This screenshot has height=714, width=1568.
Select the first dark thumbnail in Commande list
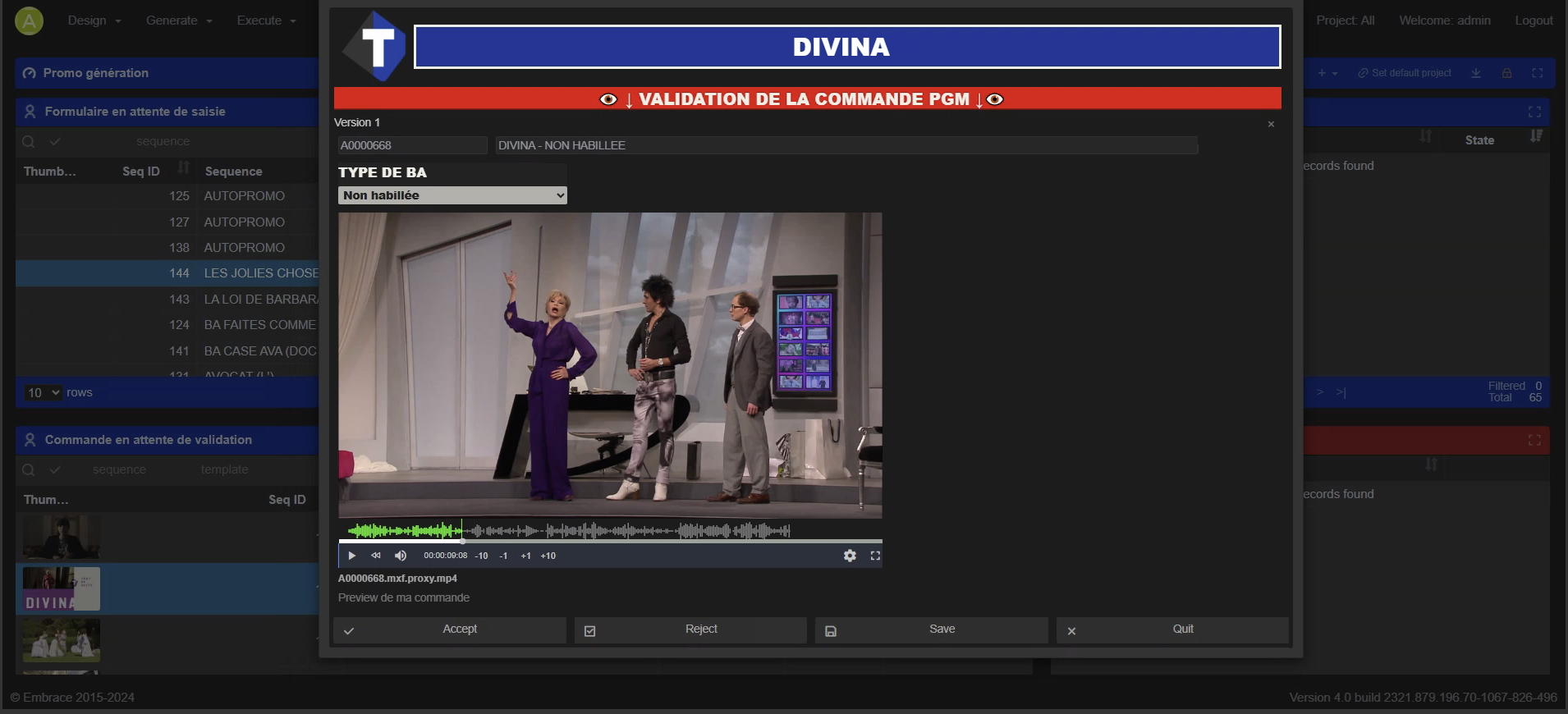(x=62, y=538)
